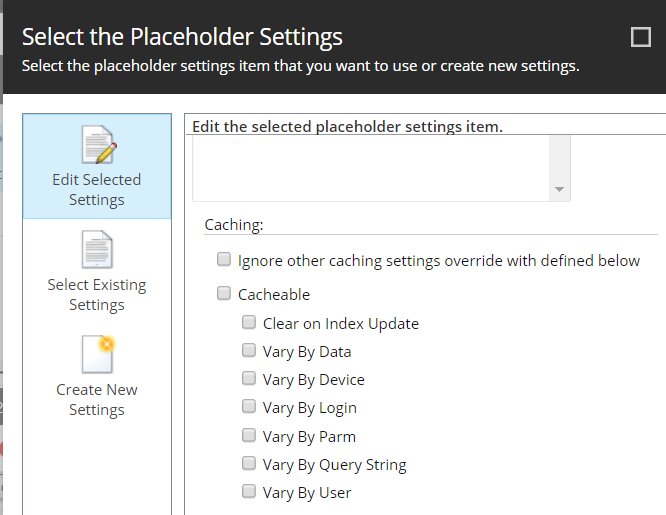Toggle the Vary By Login checkbox

(249, 406)
